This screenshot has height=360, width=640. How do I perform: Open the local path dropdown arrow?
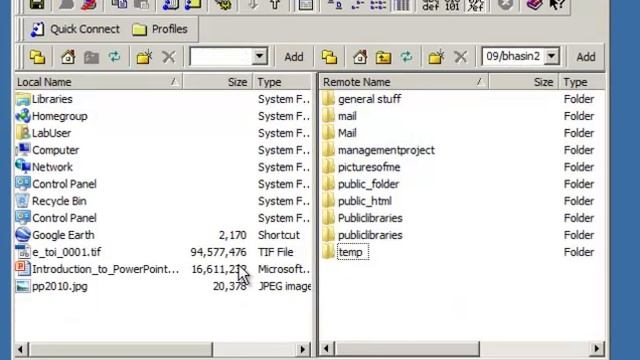point(259,56)
